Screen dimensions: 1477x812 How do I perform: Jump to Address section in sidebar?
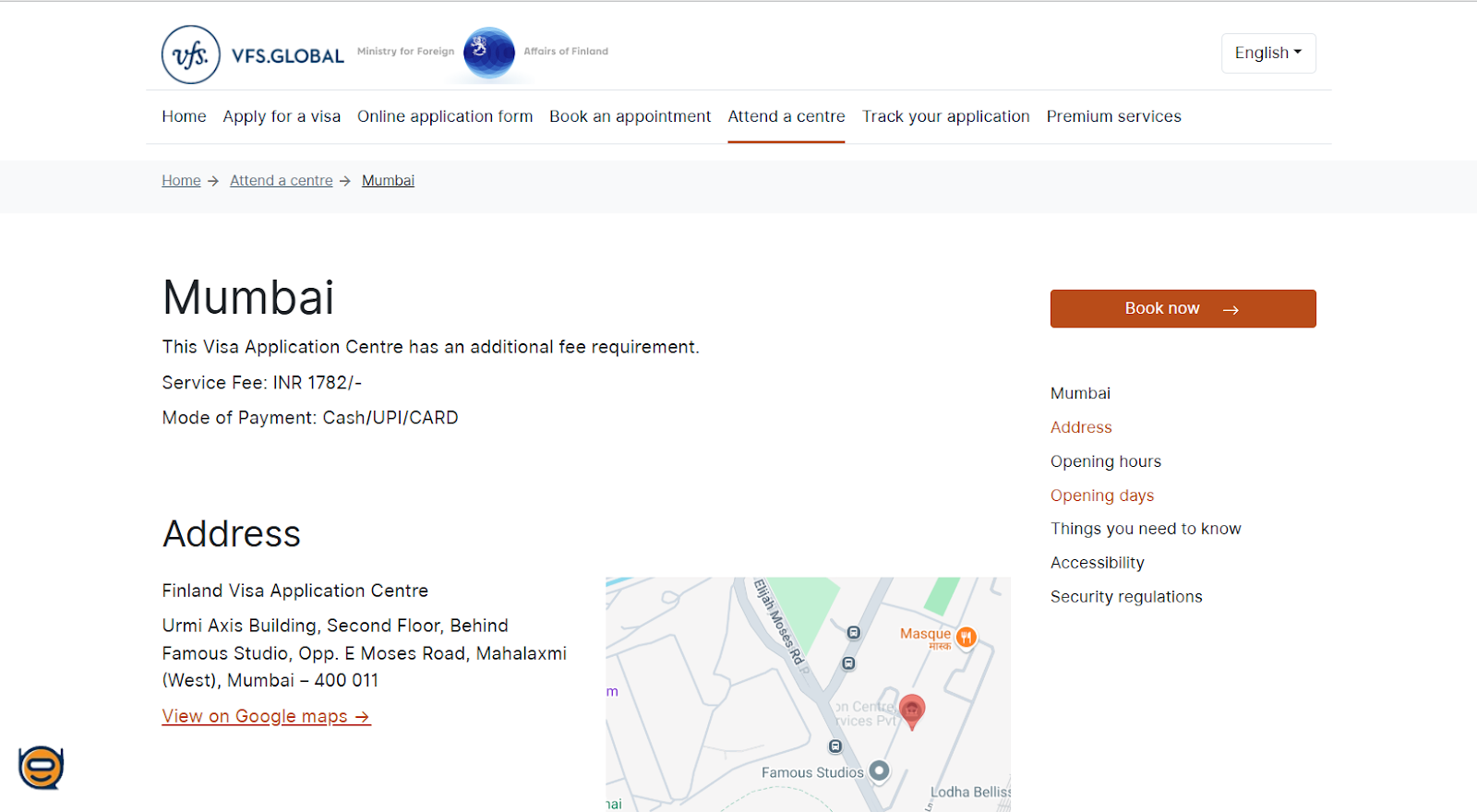(1081, 427)
